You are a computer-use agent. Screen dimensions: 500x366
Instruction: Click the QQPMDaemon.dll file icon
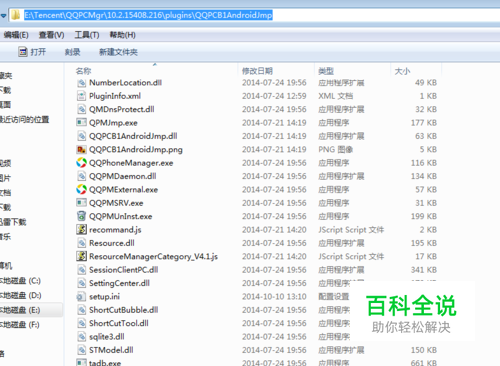81,176
